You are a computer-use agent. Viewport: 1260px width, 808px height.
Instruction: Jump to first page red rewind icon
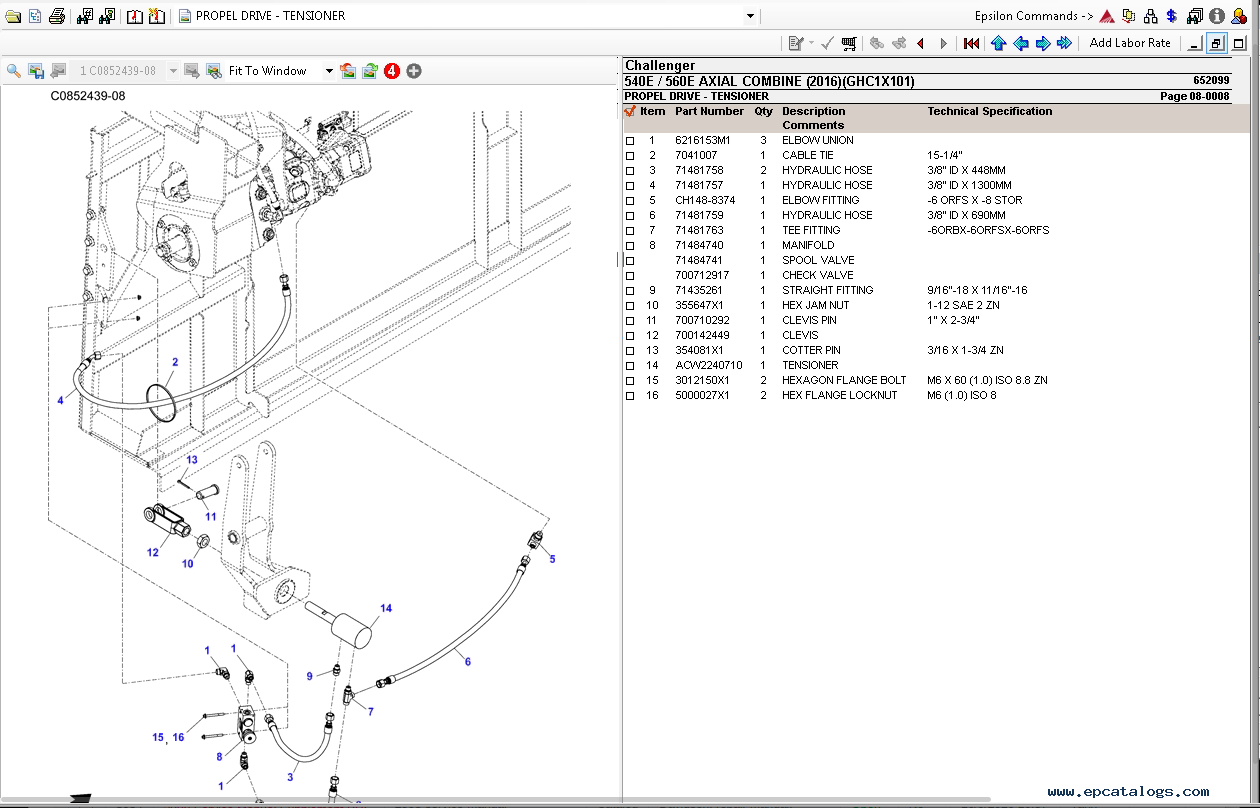(x=971, y=43)
